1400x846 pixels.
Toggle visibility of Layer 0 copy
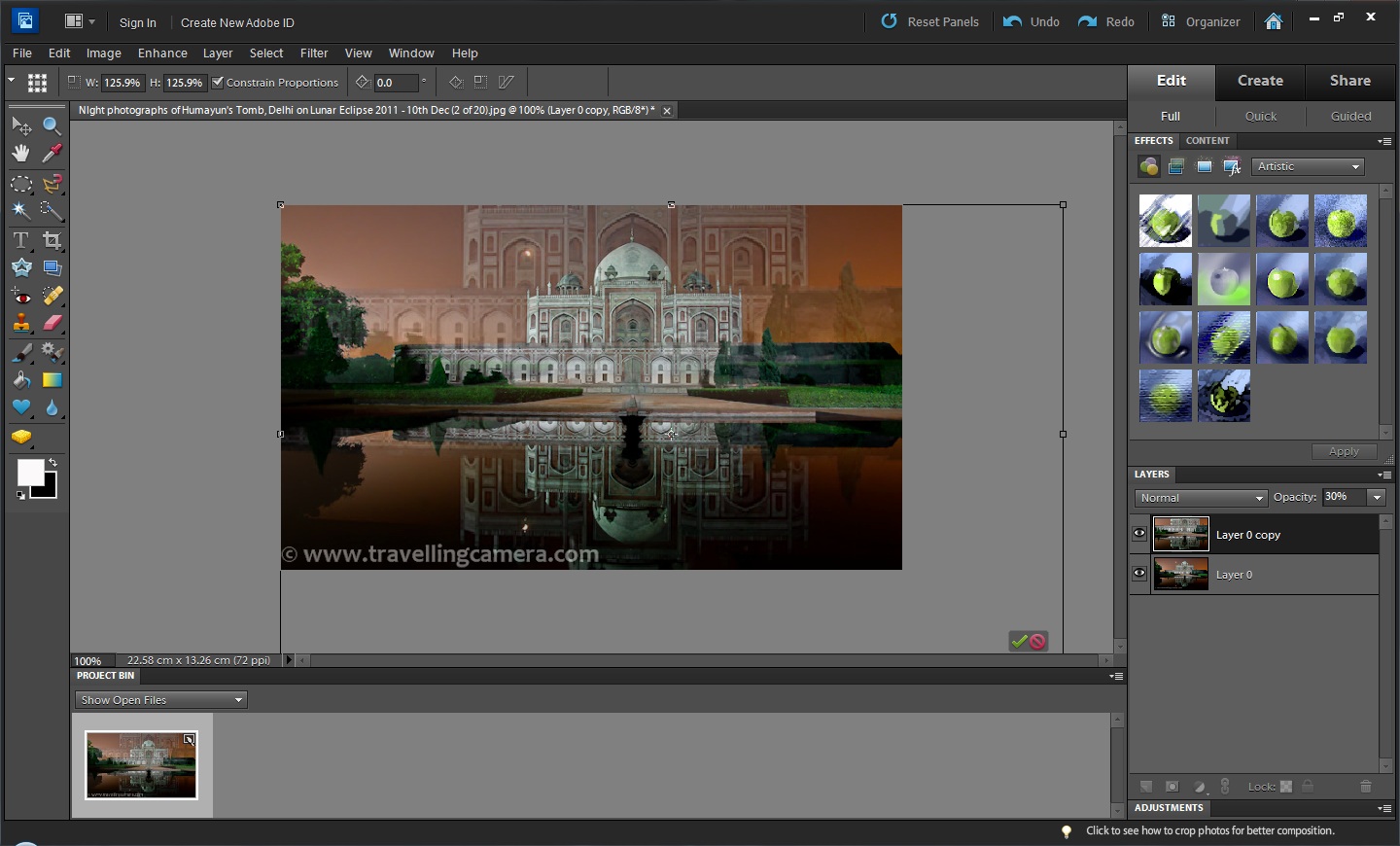point(1137,533)
